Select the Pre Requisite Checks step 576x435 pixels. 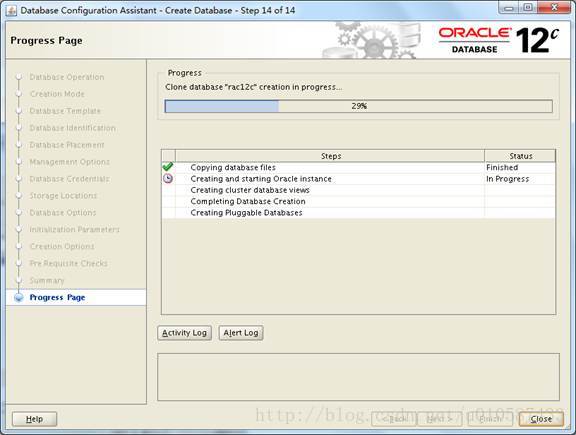pyautogui.click(x=69, y=263)
